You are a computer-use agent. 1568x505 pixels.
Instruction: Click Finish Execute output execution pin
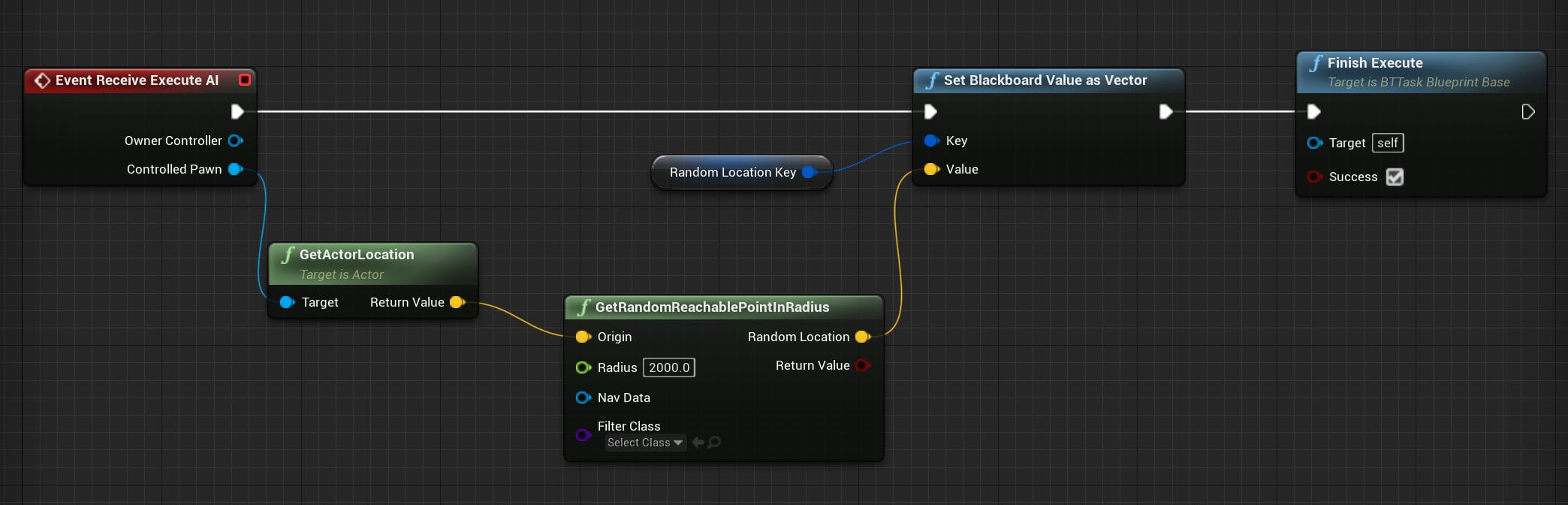pos(1527,112)
